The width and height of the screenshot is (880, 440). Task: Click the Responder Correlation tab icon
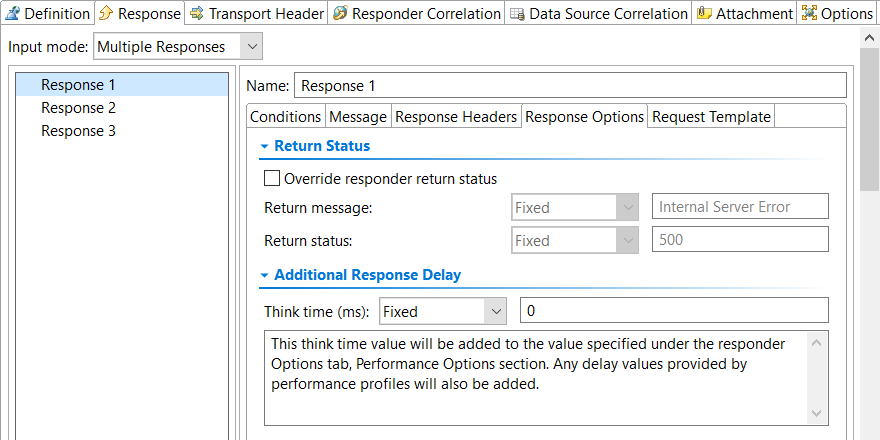[340, 13]
